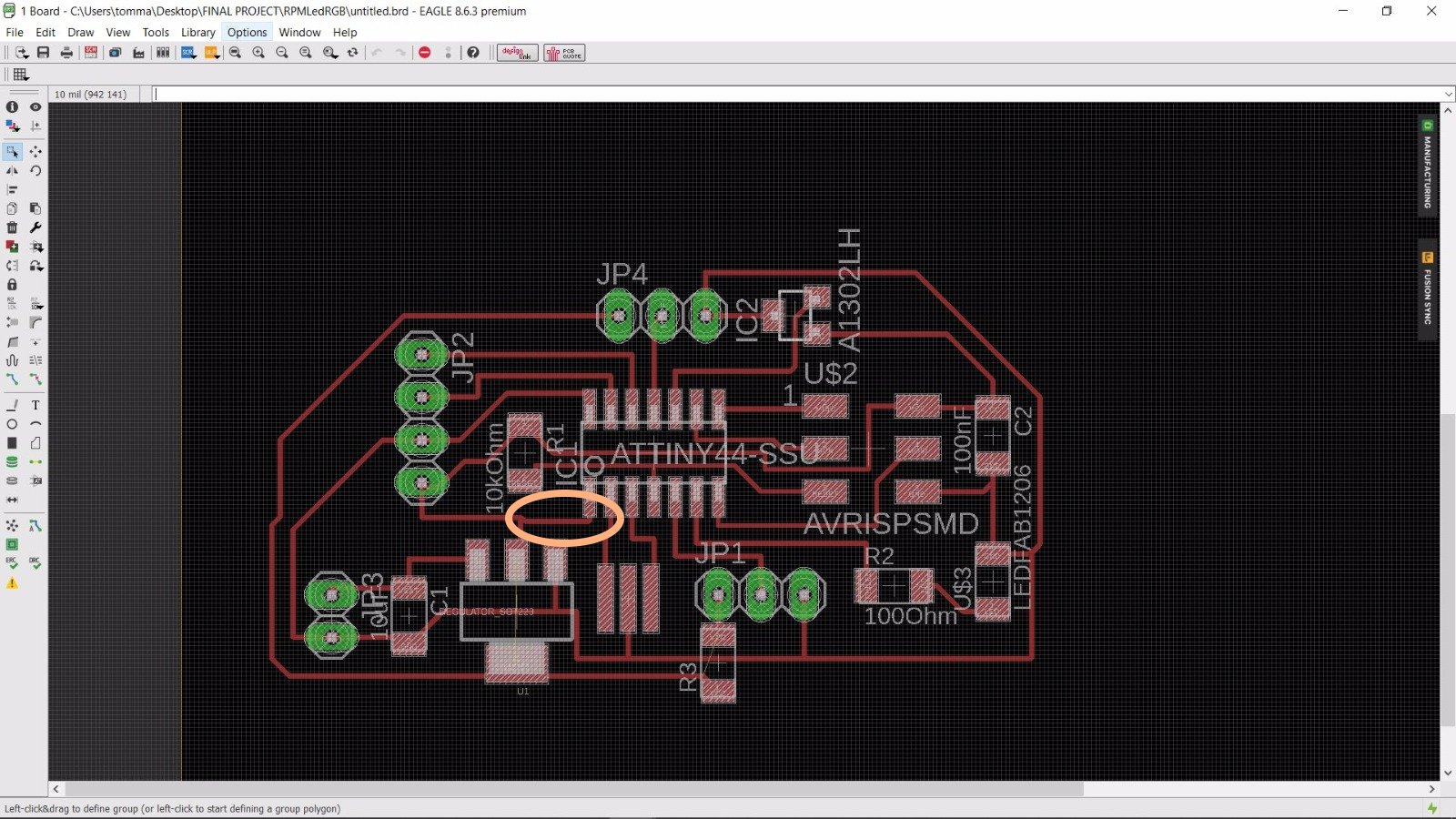Run the DRC check
Image resolution: width=1456 pixels, height=819 pixels.
(x=35, y=563)
